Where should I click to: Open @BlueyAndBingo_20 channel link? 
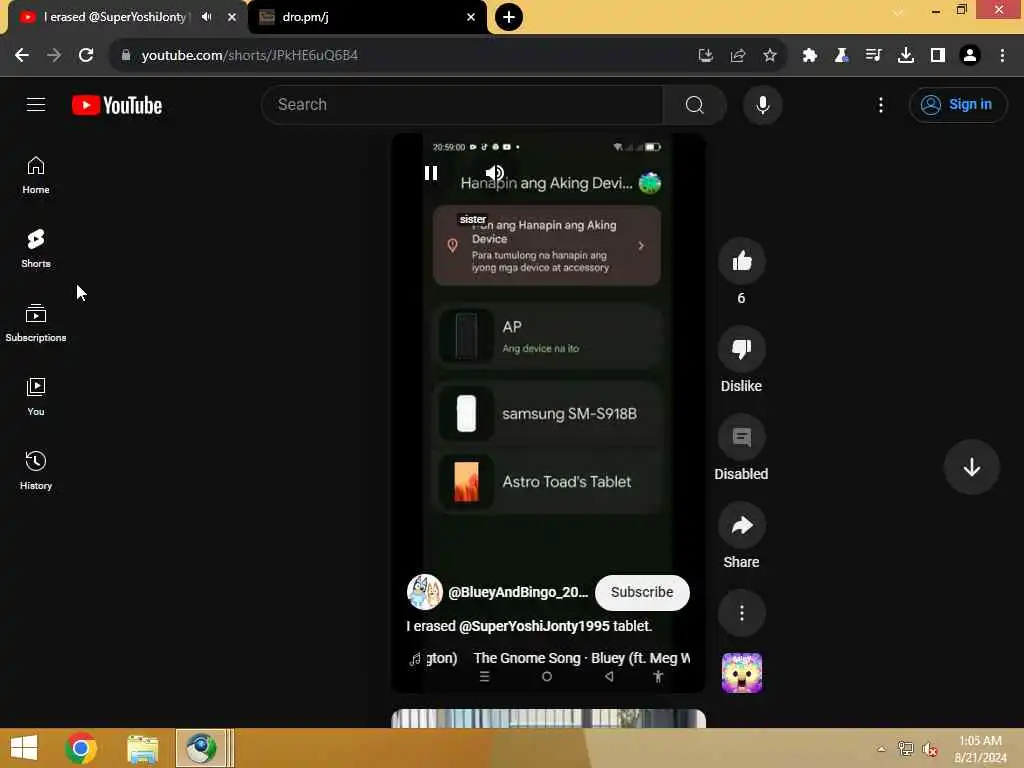[518, 592]
